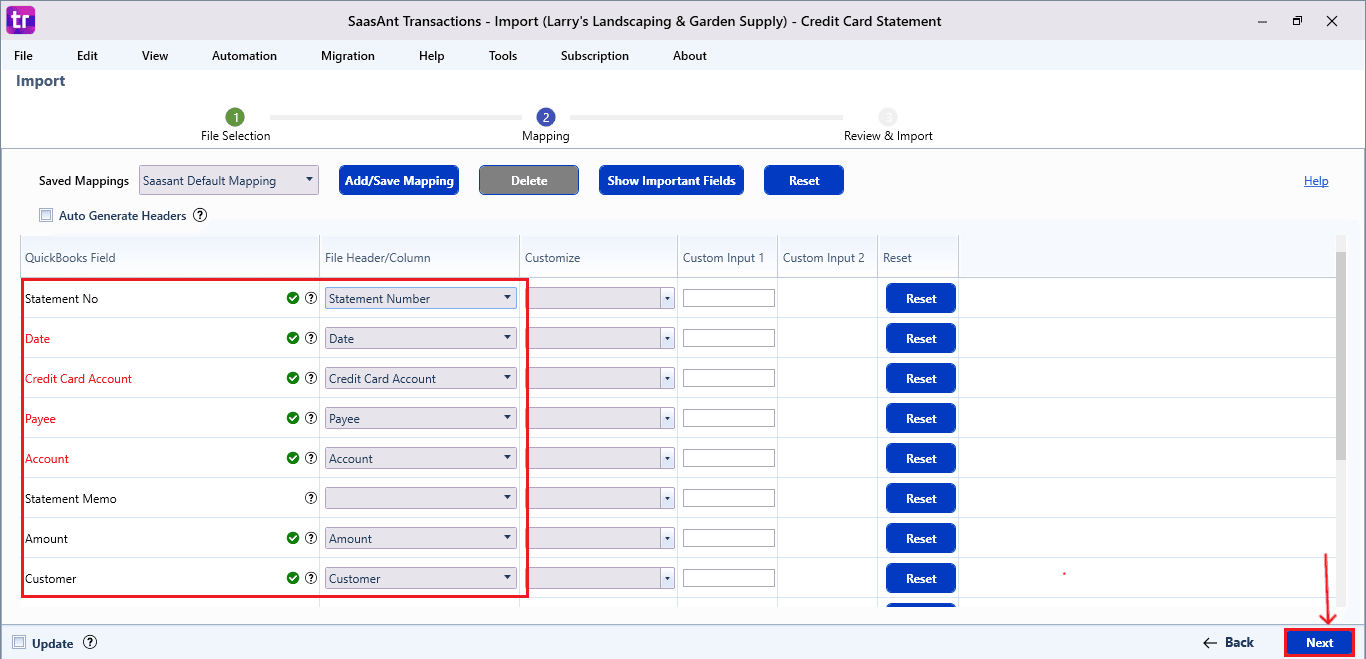Click question mark icon for Statement No
1366x659 pixels.
click(x=311, y=298)
